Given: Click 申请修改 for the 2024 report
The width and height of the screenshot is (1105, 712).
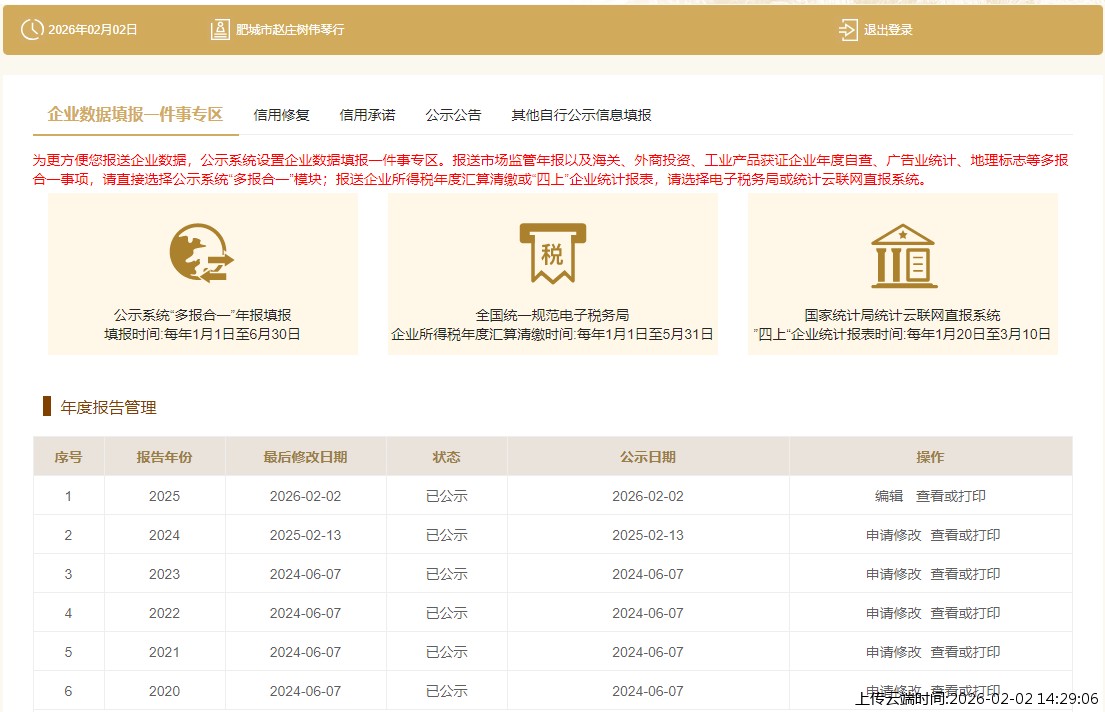Looking at the screenshot, I should point(894,535).
